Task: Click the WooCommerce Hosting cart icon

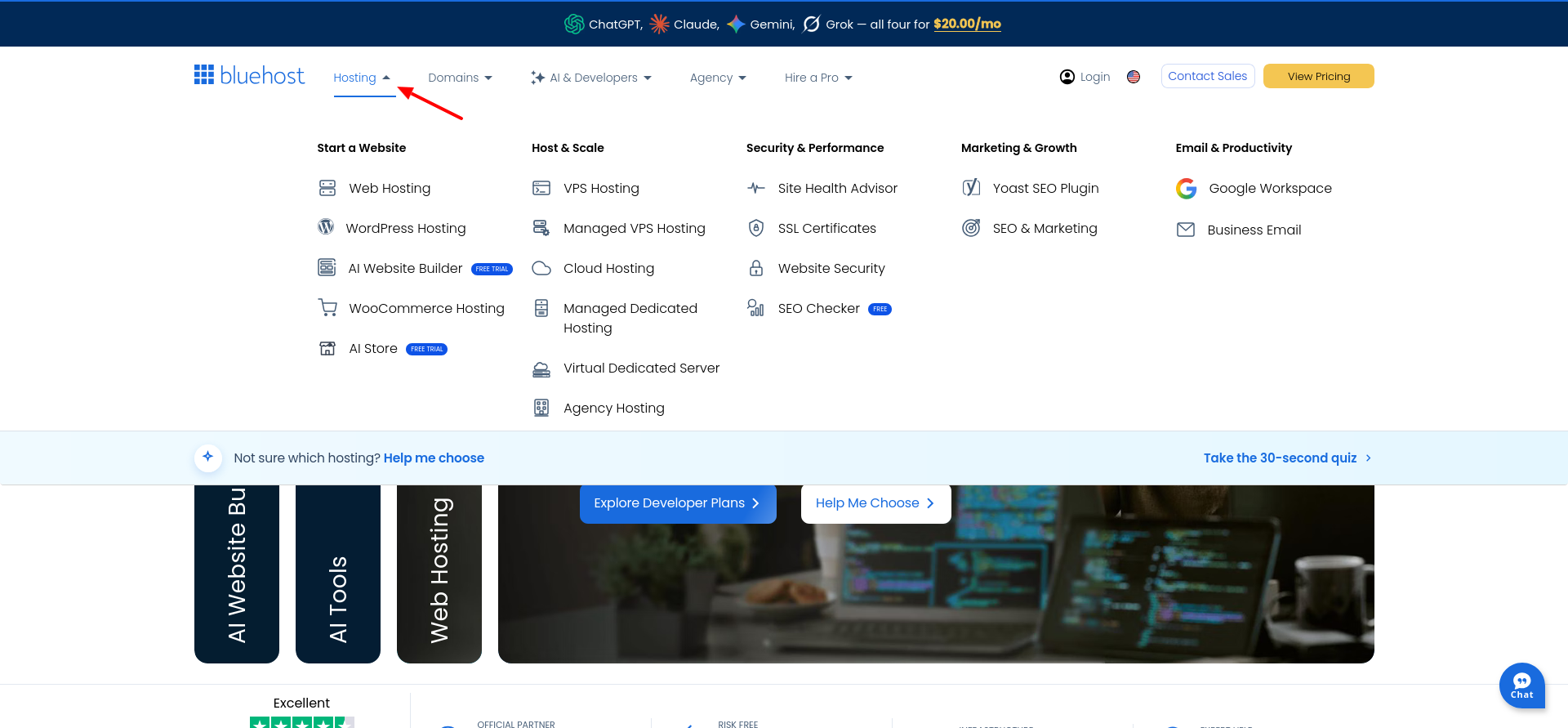Action: click(x=327, y=308)
